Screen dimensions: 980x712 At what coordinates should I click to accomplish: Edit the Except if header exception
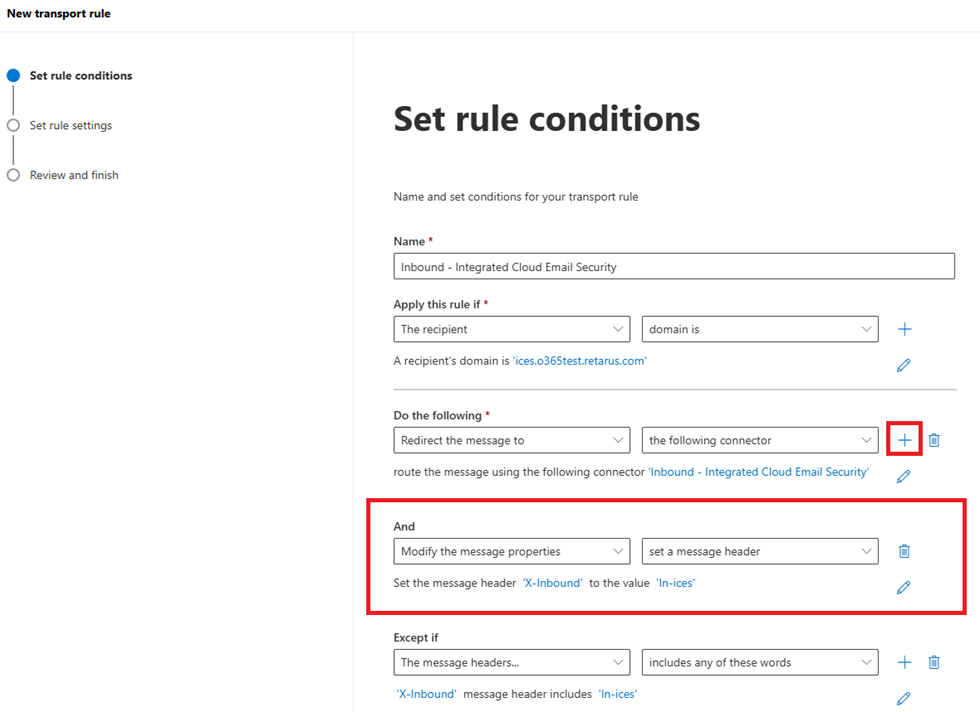(x=903, y=699)
